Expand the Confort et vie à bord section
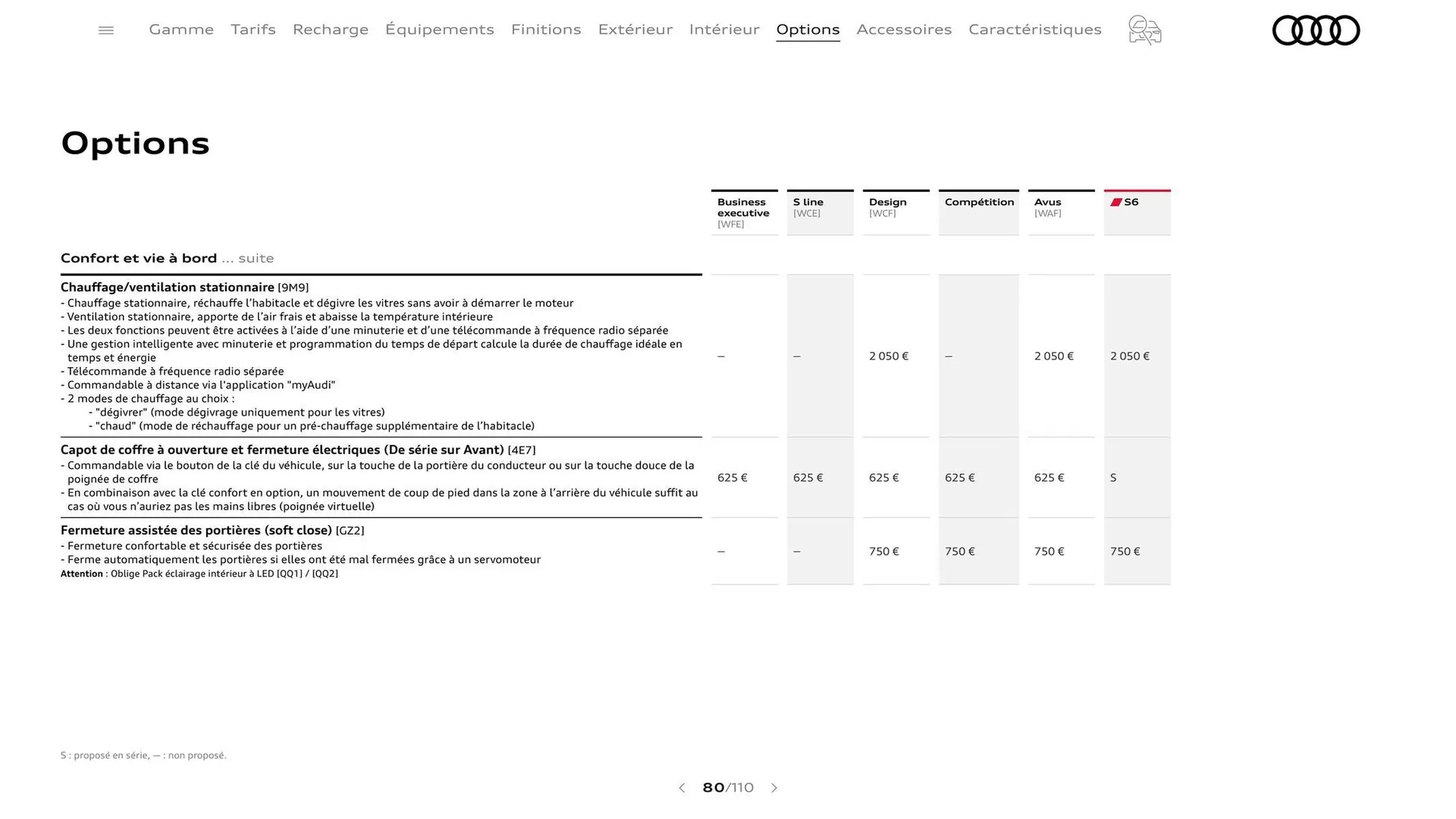Viewport: 1456px width, 819px height. coord(139,258)
